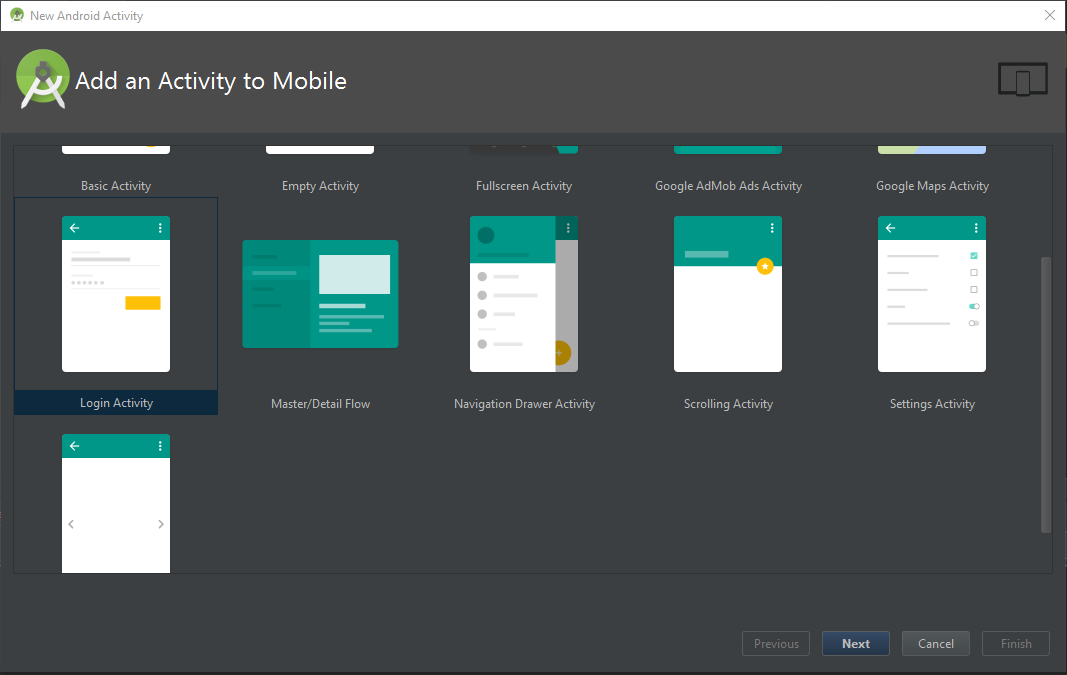This screenshot has width=1067, height=675.
Task: Click the Google Maps Activity thumbnail strip
Action: click(932, 150)
